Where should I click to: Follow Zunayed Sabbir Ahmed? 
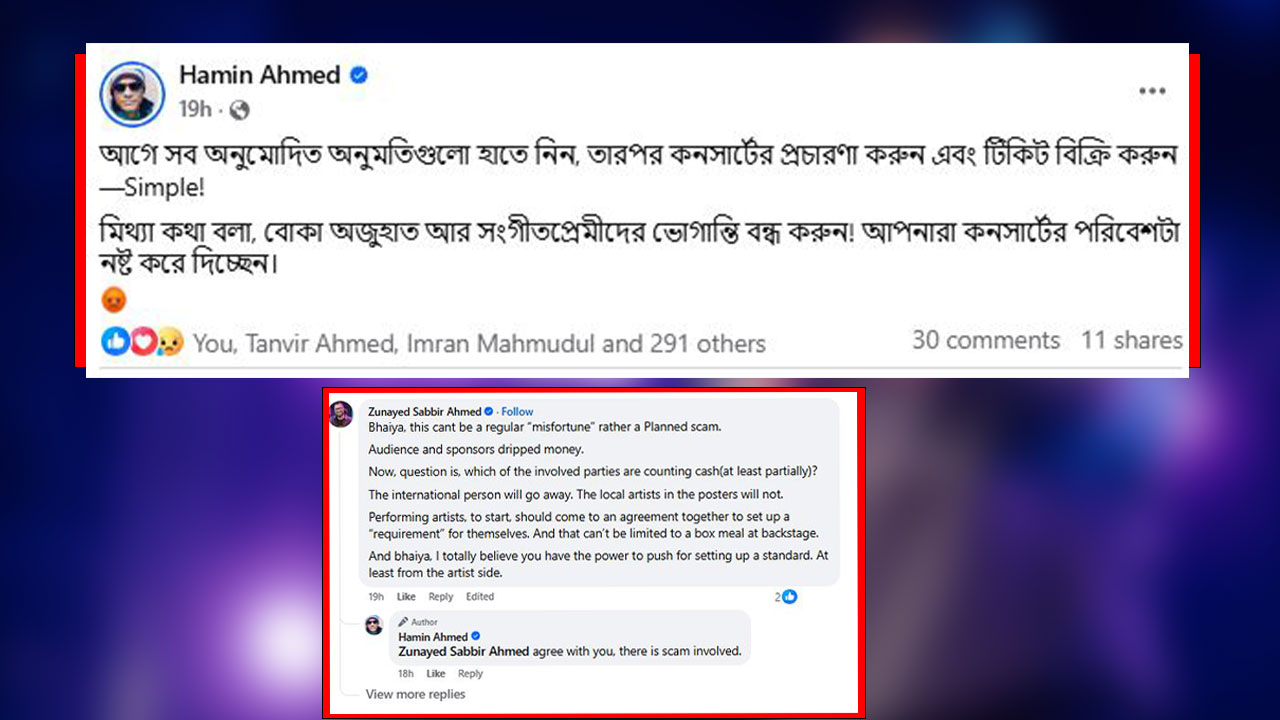[x=517, y=412]
